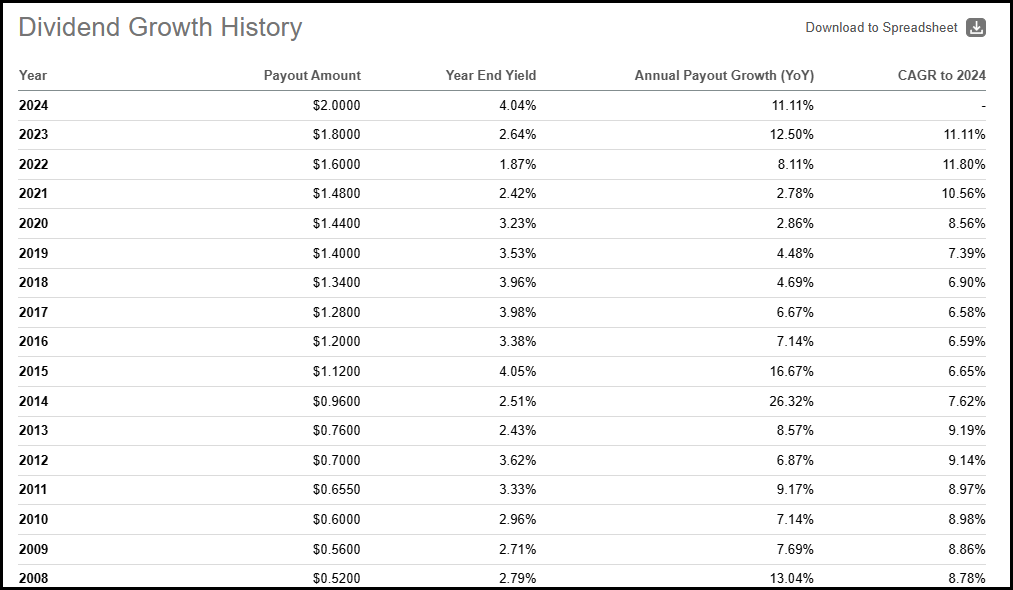Select the 2024 row in the table
The image size is (1013, 590).
point(500,105)
